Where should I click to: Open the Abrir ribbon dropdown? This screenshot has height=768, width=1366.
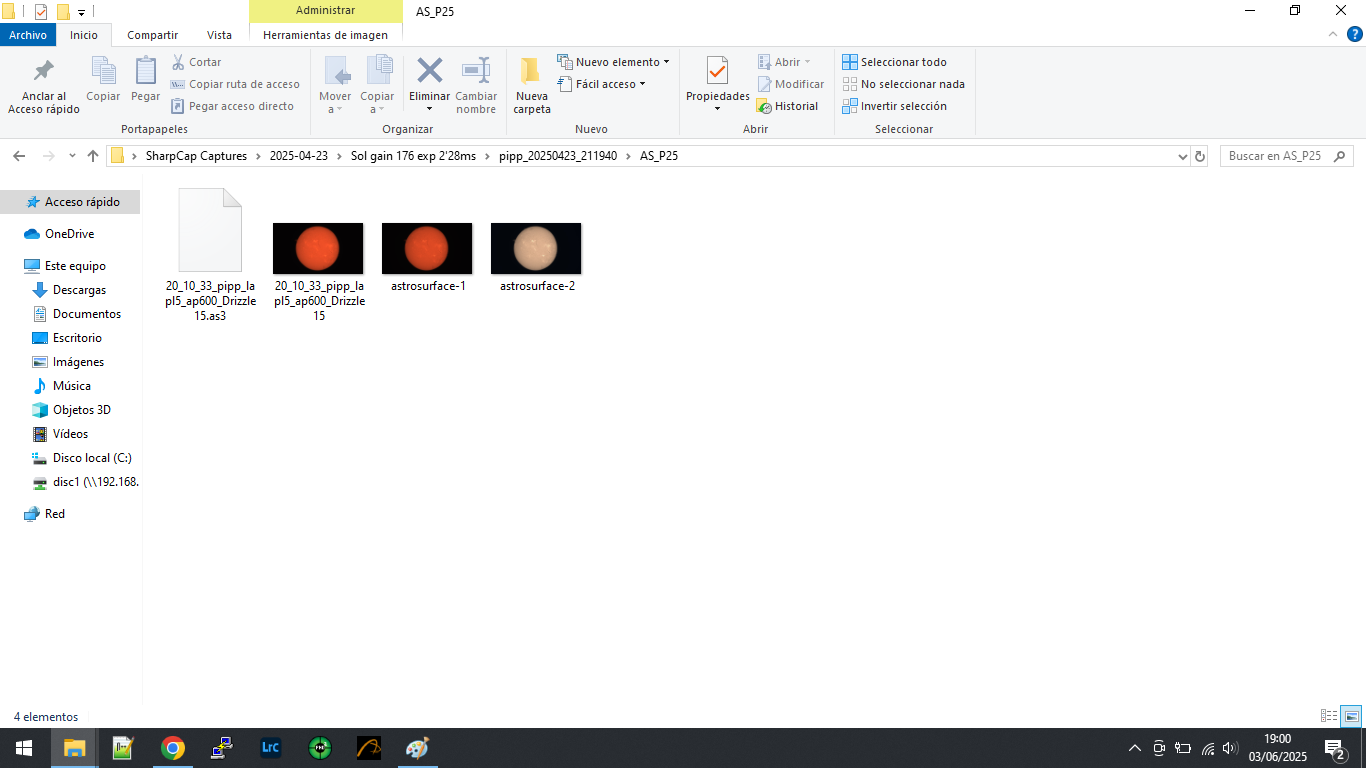point(784,62)
